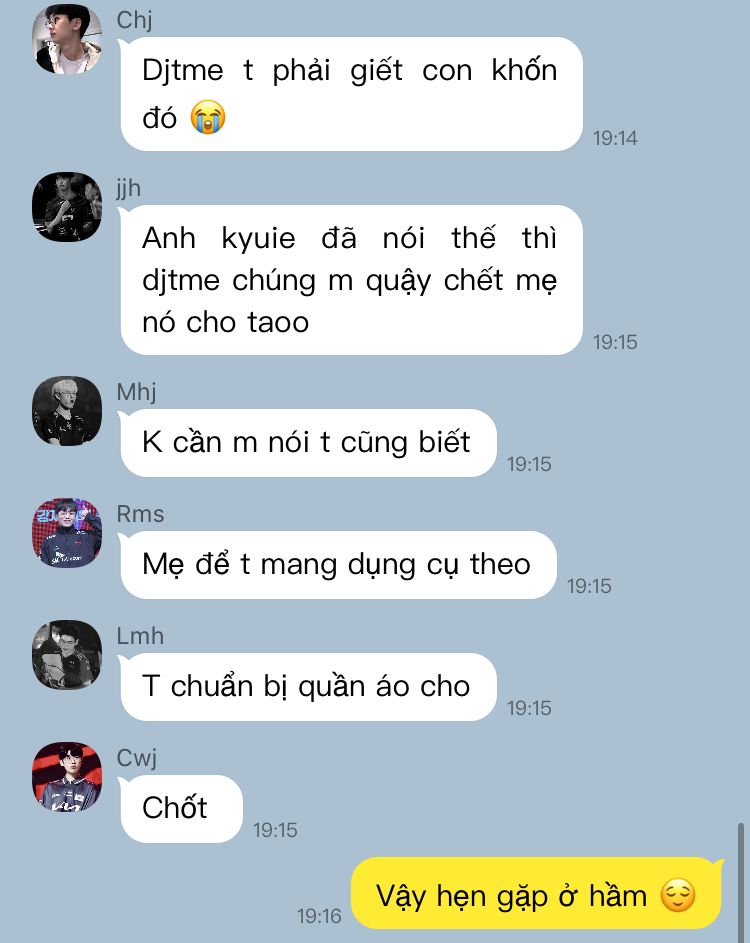
Task: Open Chj's profile picture
Action: pos(67,39)
